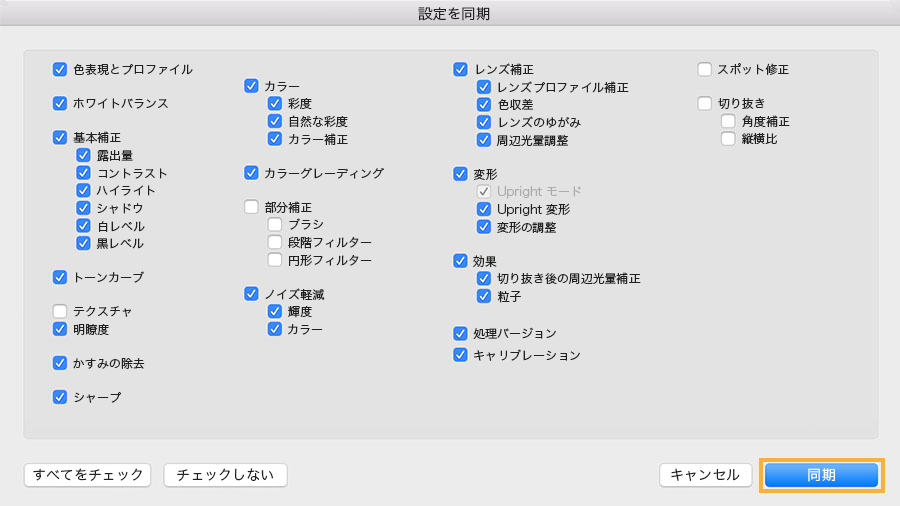Uncheck the トーンカーブ option
The image size is (900, 506).
pyautogui.click(x=60, y=277)
